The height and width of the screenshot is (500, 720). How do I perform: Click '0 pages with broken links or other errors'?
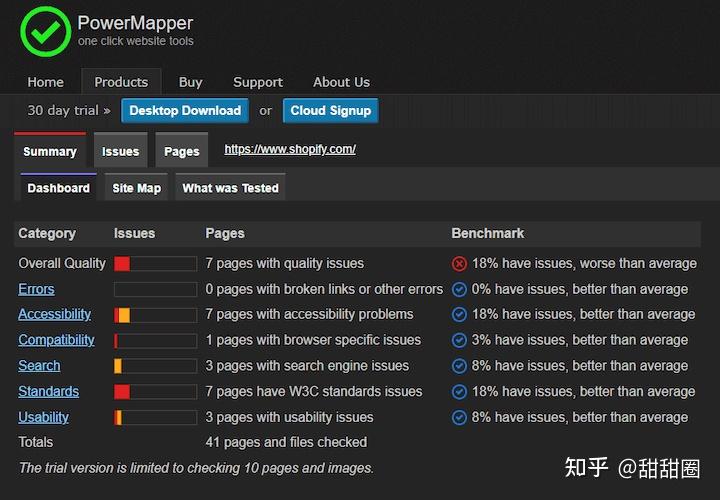(x=324, y=289)
